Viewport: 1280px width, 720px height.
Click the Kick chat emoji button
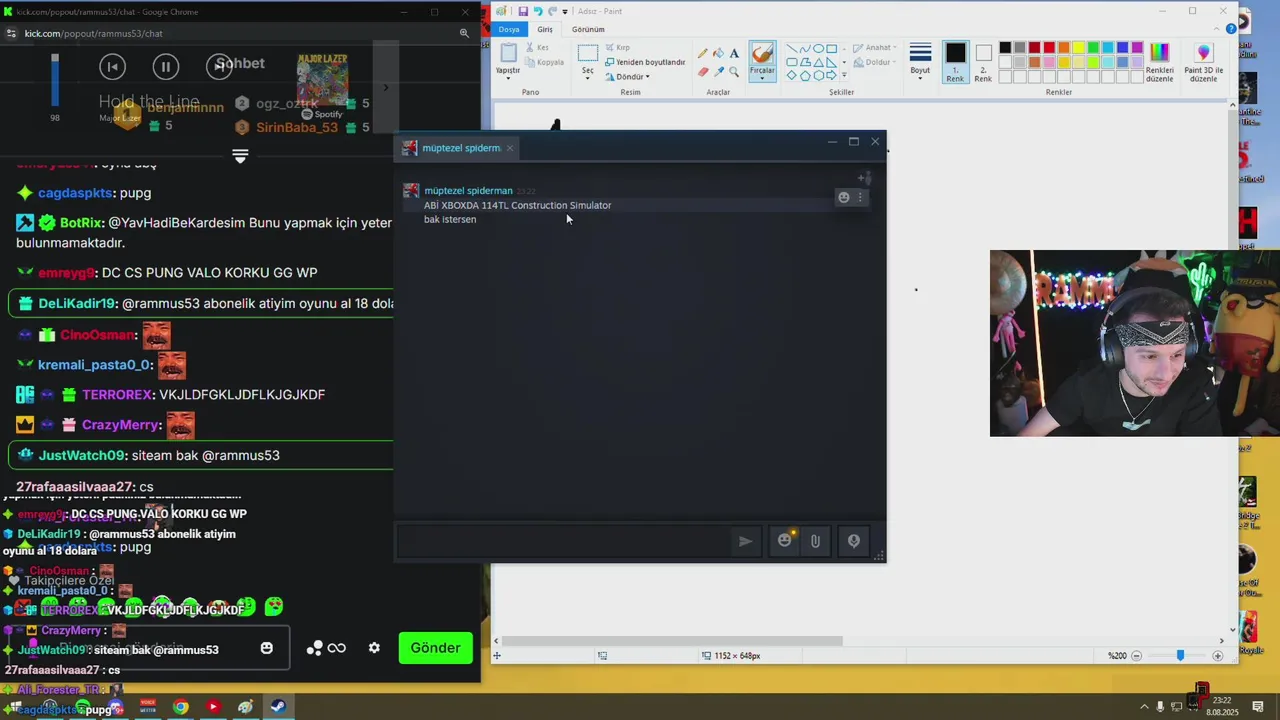coord(267,648)
